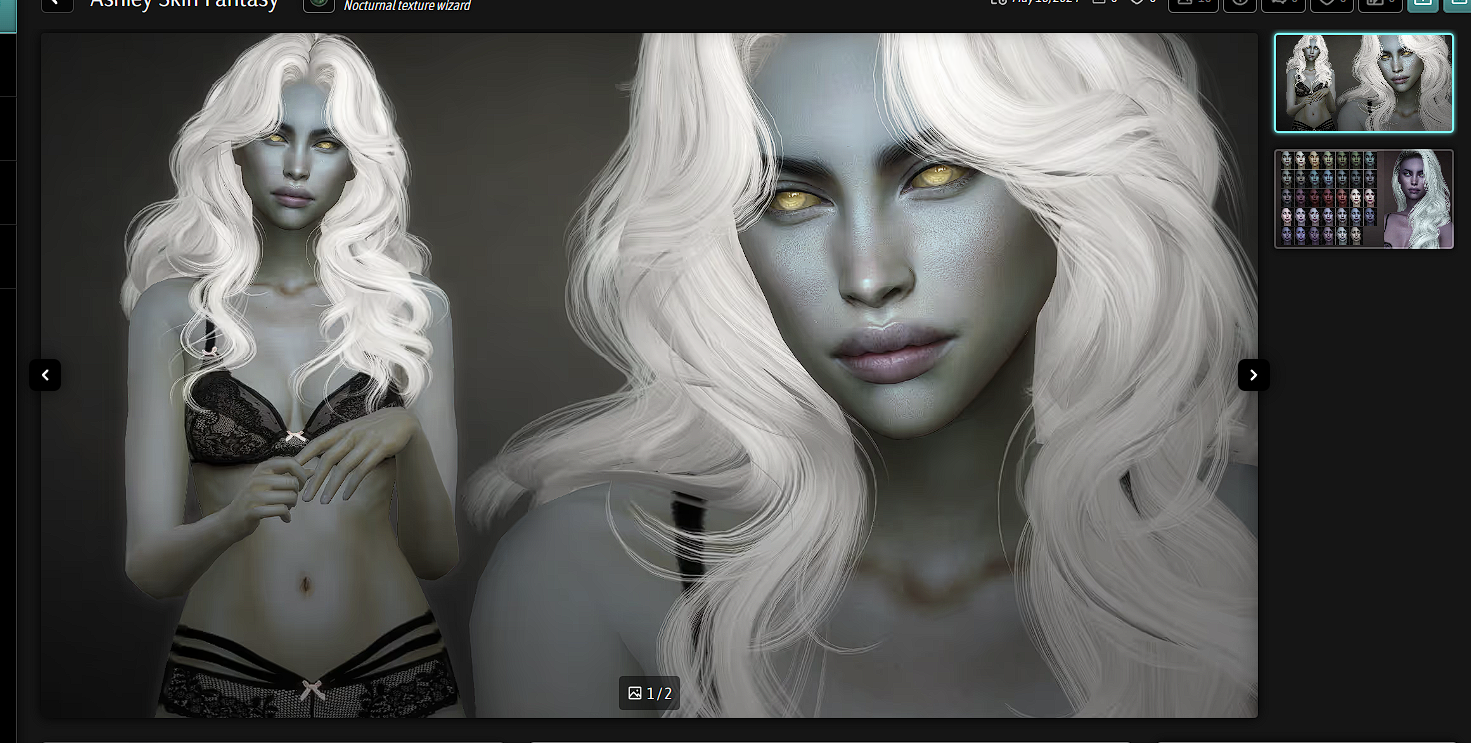The width and height of the screenshot is (1471, 743).
Task: Click the 1/2 image counter badge
Action: click(x=649, y=693)
